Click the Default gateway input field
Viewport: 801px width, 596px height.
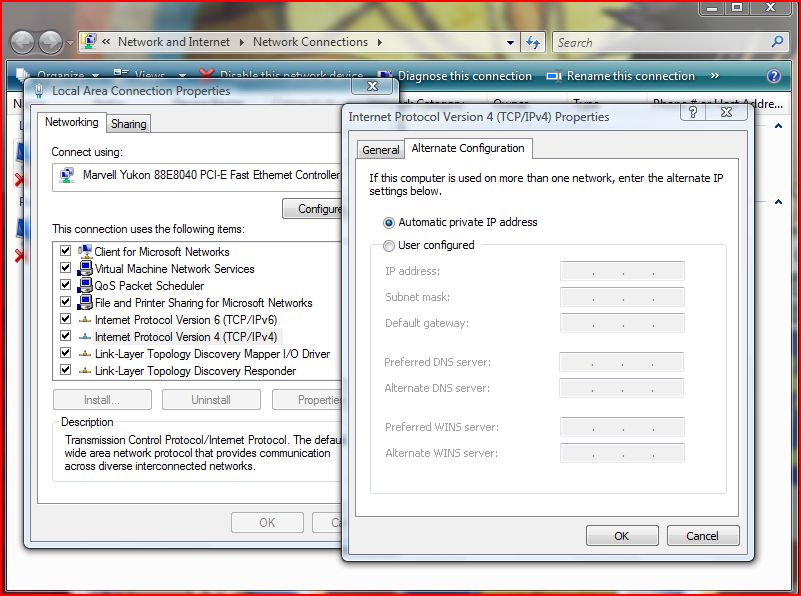622,323
